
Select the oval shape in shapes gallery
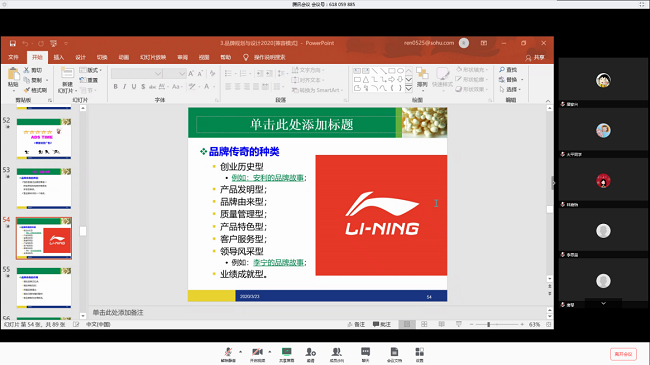(400, 71)
